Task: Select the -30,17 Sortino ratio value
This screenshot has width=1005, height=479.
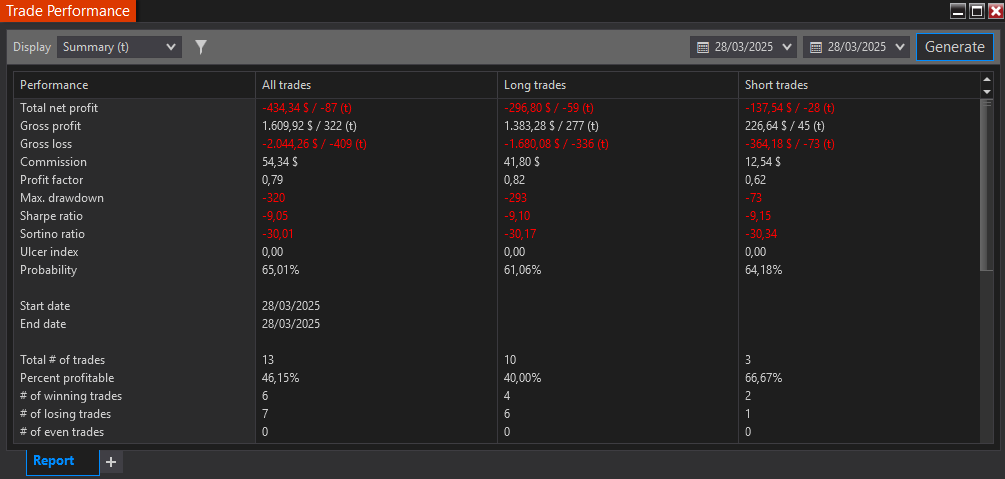Action: (520, 234)
